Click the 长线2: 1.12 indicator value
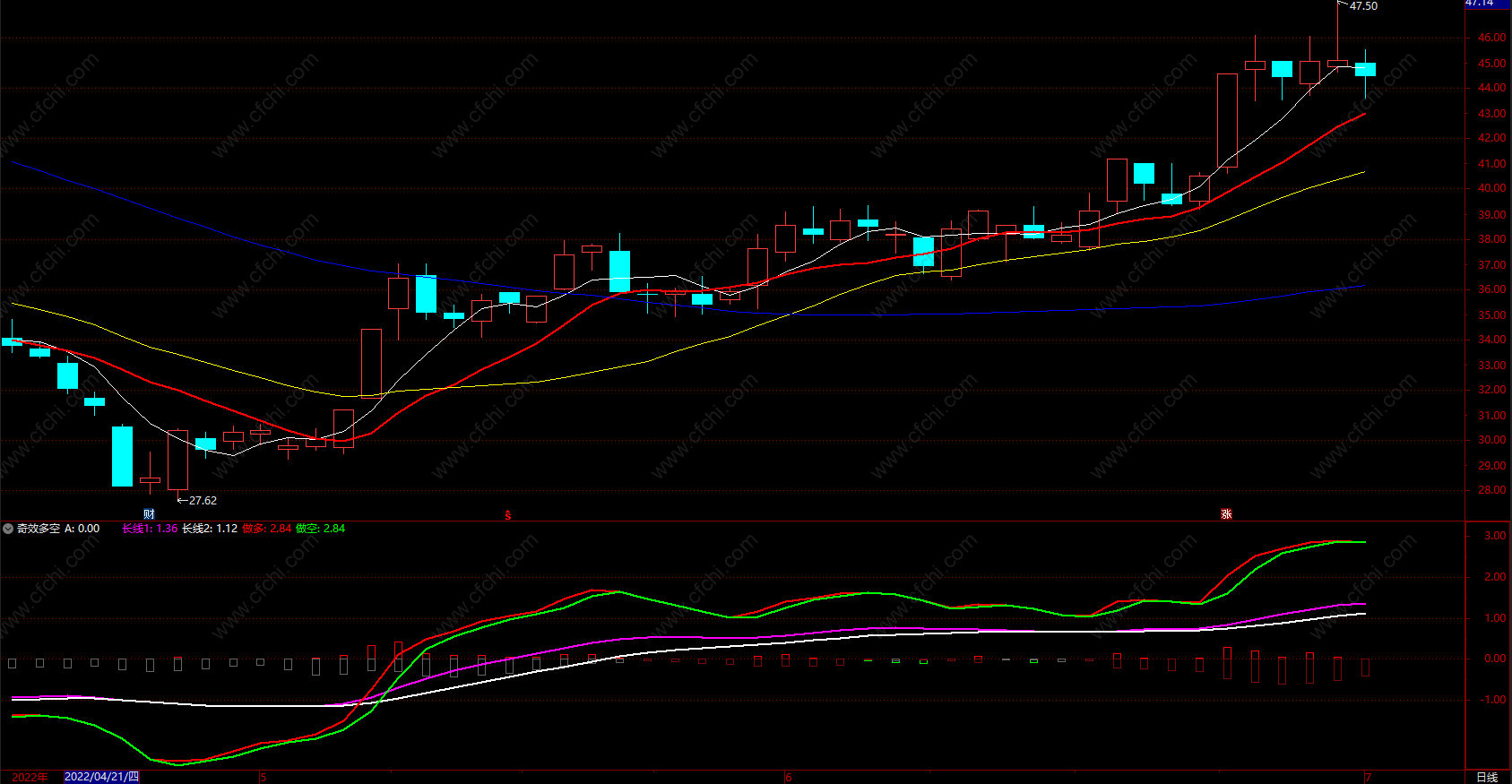 (210, 529)
